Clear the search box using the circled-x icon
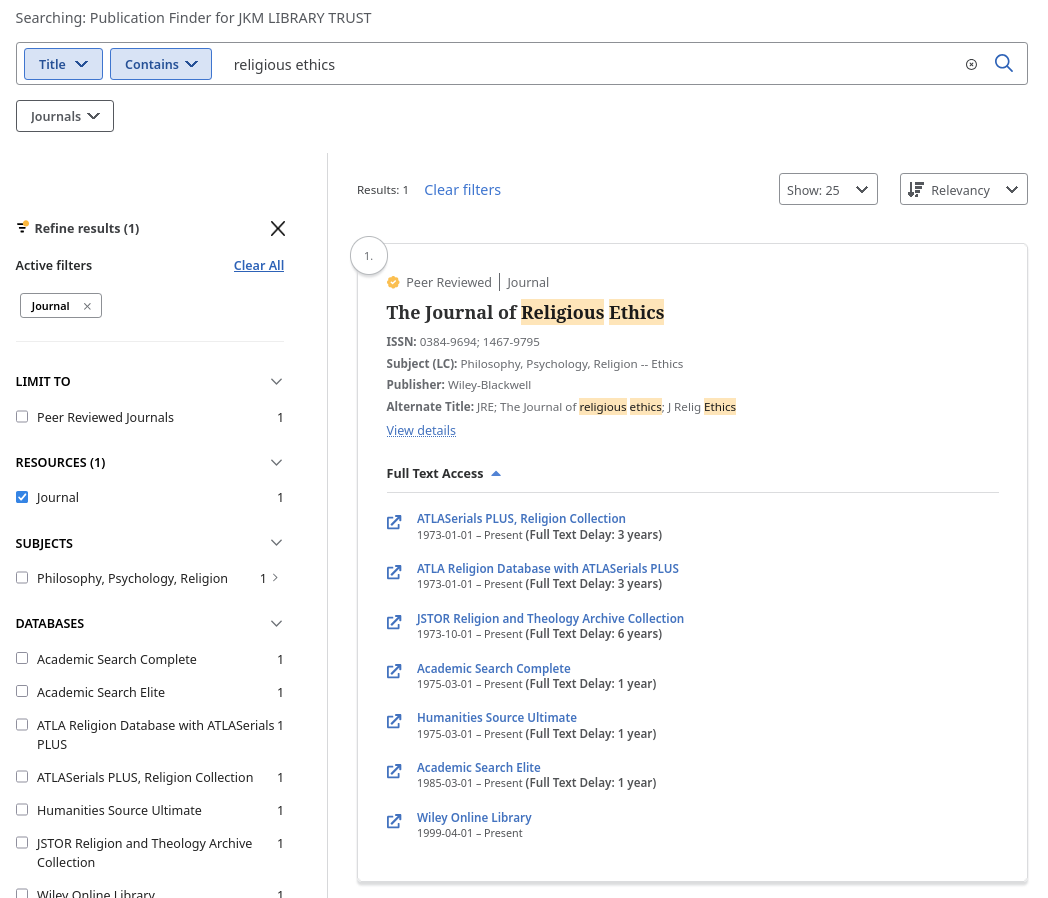Viewport: 1048px width, 898px height. point(971,64)
